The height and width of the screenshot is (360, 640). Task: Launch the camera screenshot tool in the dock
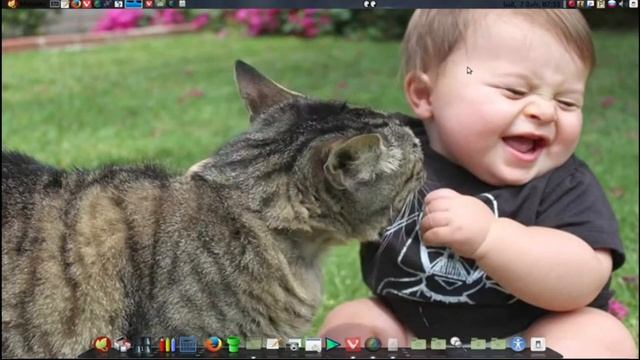tap(293, 345)
